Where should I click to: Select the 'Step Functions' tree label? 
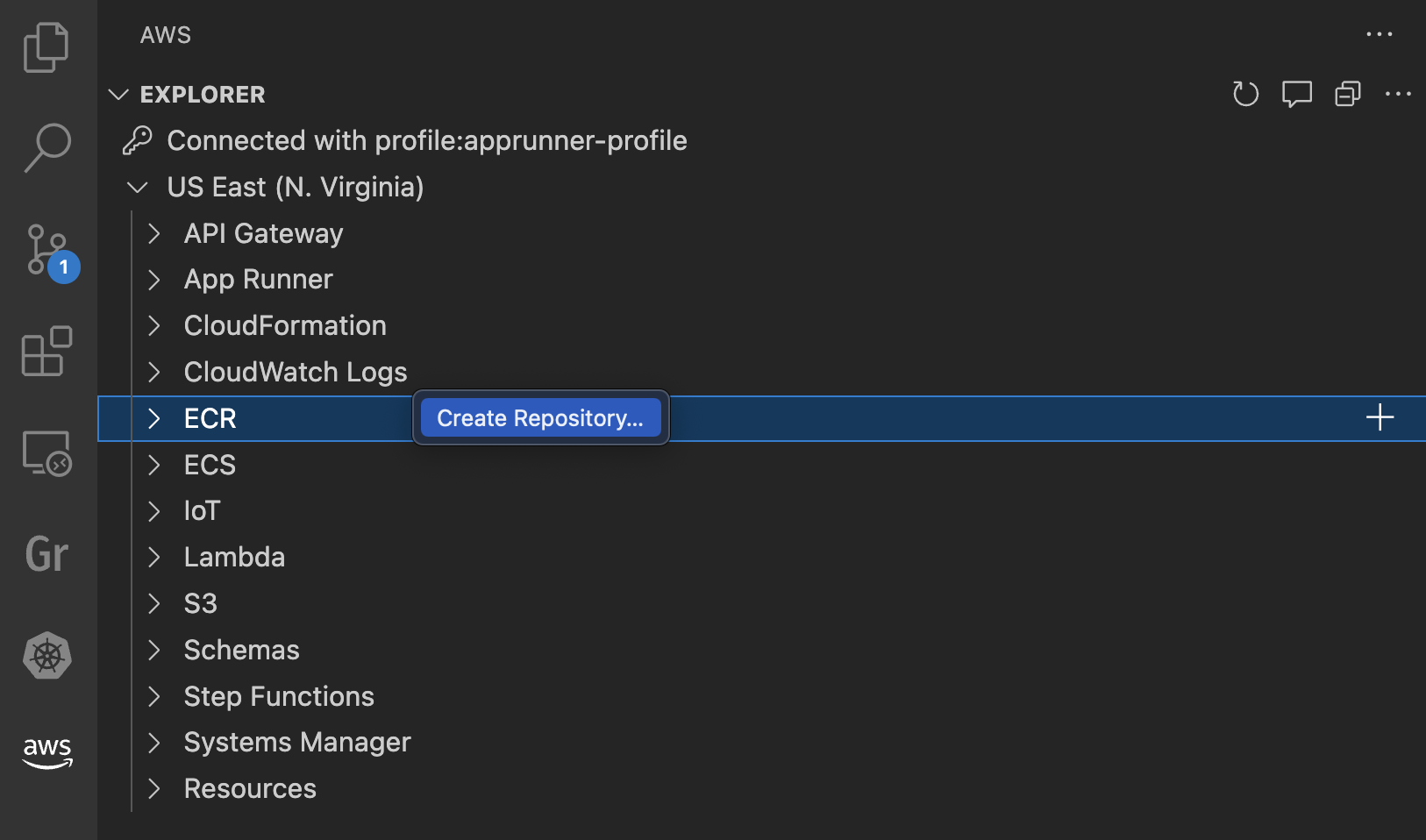coord(279,696)
